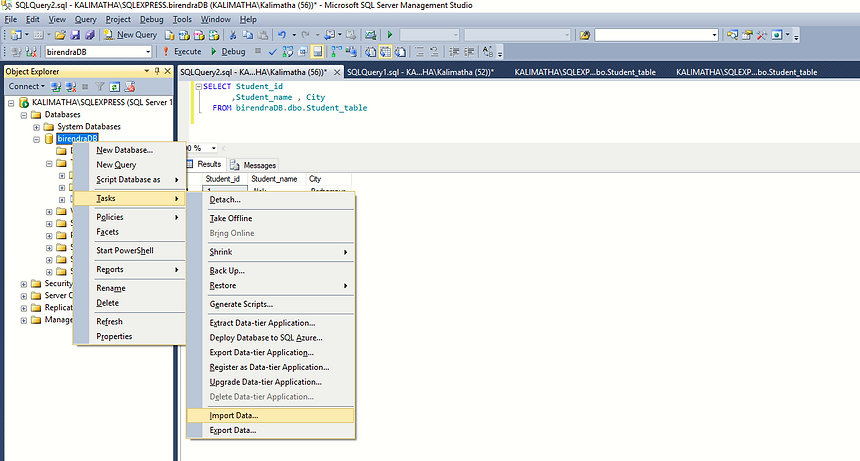Click the Save disk icon

pyautogui.click(x=75, y=35)
